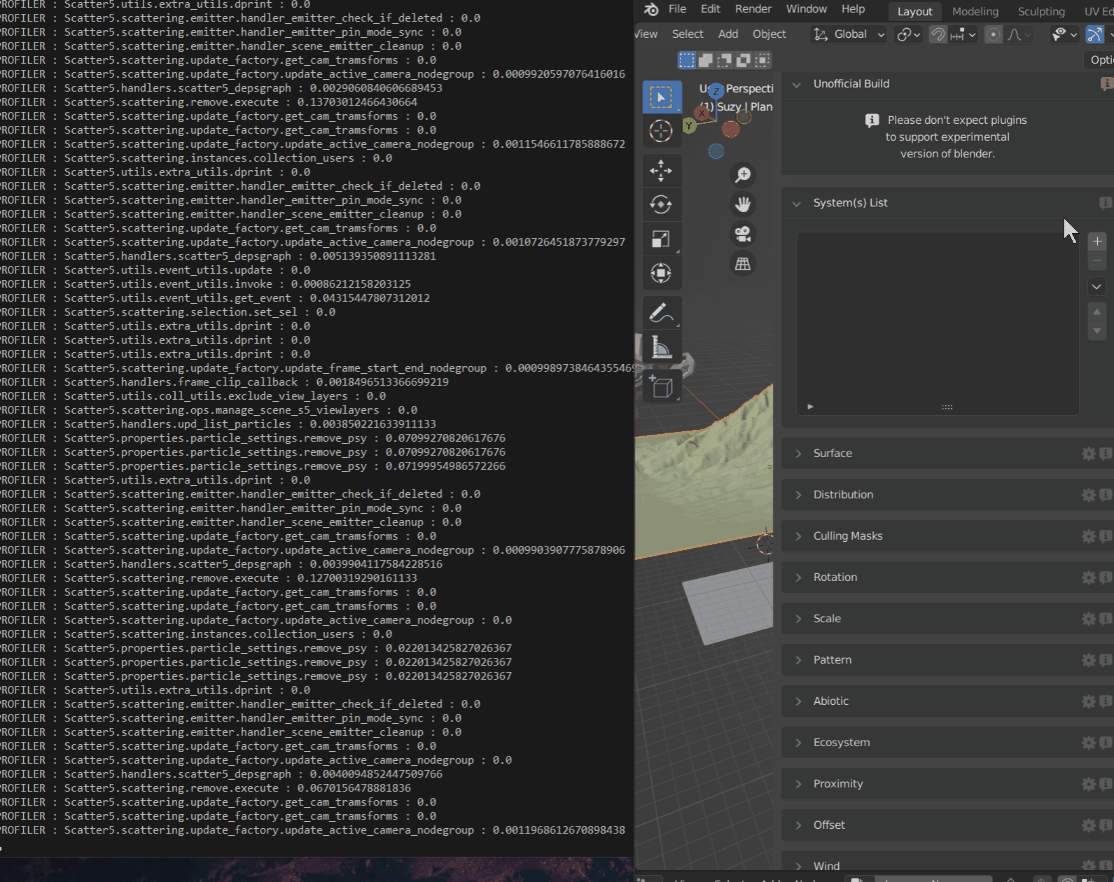Image resolution: width=1114 pixels, height=882 pixels.
Task: Toggle camera view with camera icon
Action: click(x=743, y=234)
